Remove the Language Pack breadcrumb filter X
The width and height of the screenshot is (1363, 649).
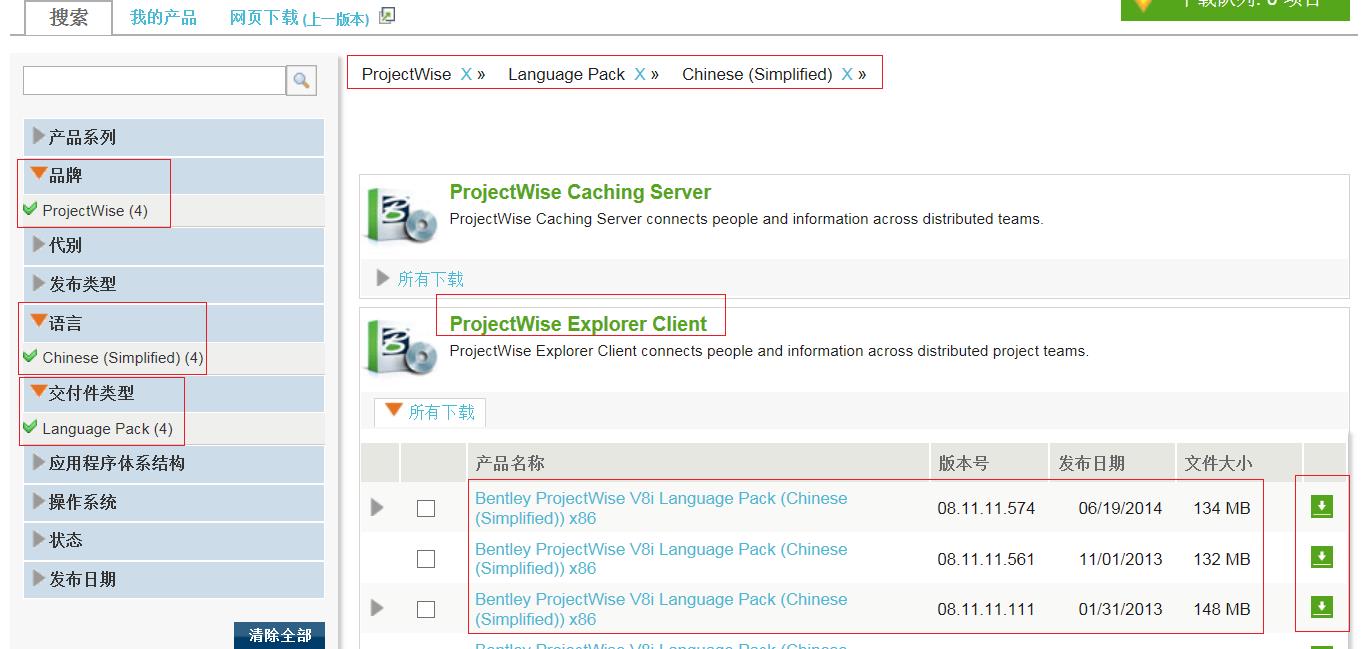click(640, 74)
